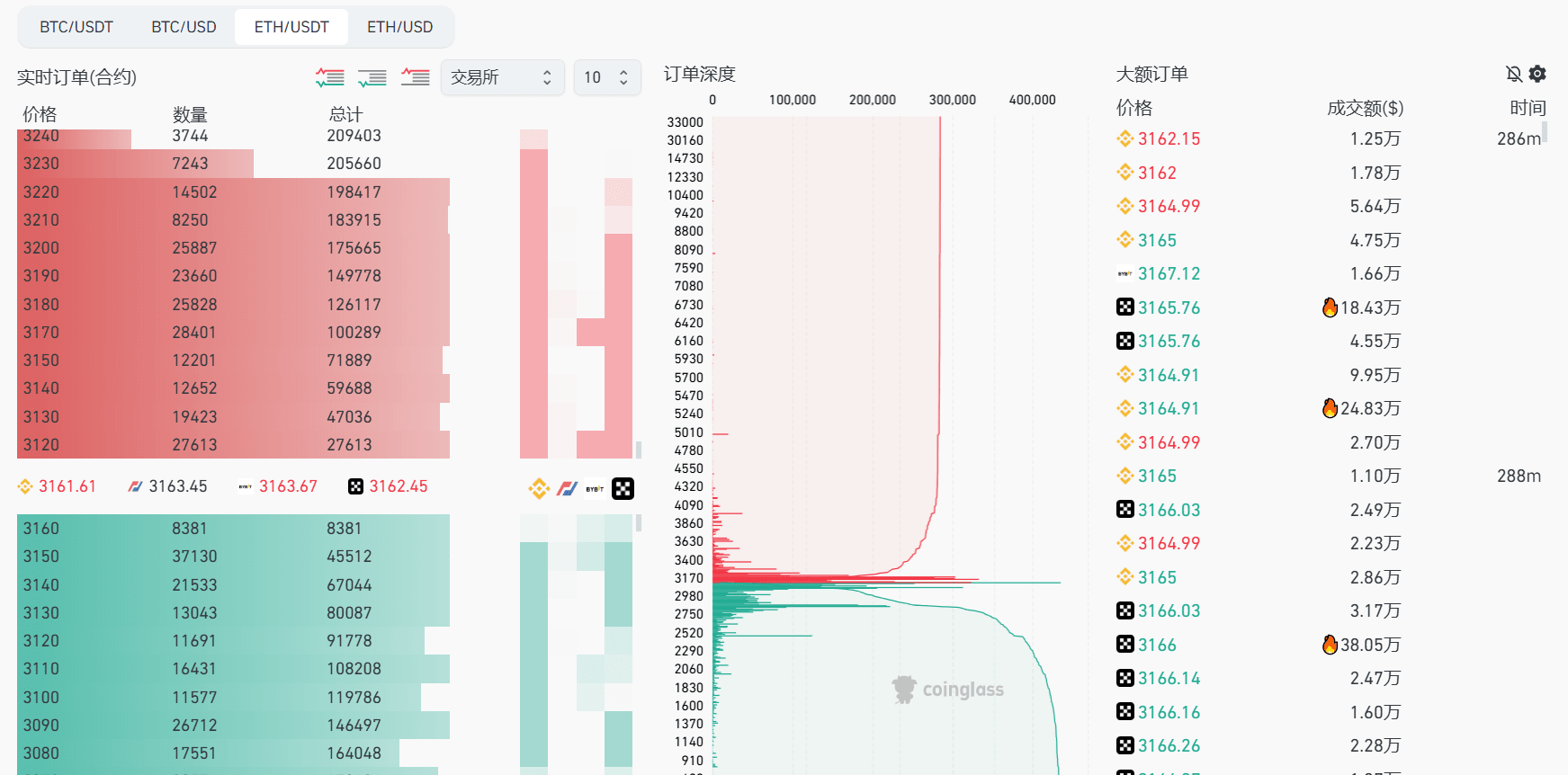1568x775 pixels.
Task: Click large order price 3166.14
Action: (1169, 678)
